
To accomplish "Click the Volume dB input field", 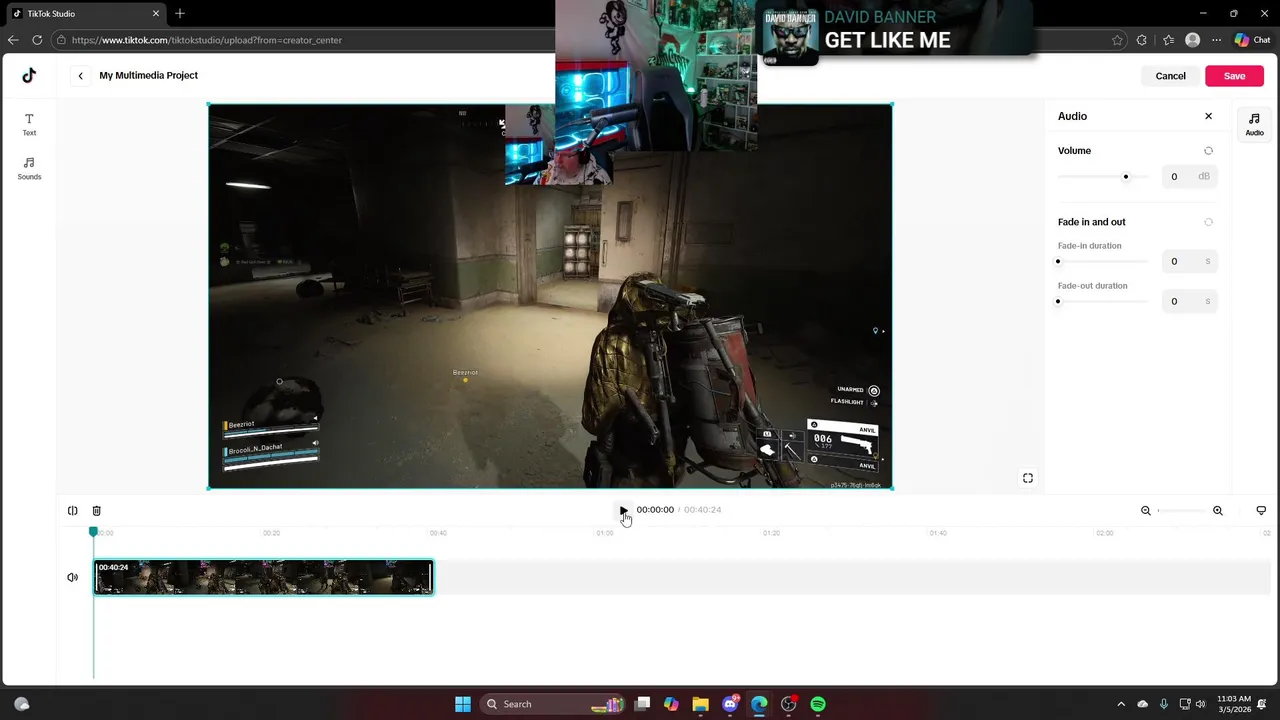I will pos(1189,177).
